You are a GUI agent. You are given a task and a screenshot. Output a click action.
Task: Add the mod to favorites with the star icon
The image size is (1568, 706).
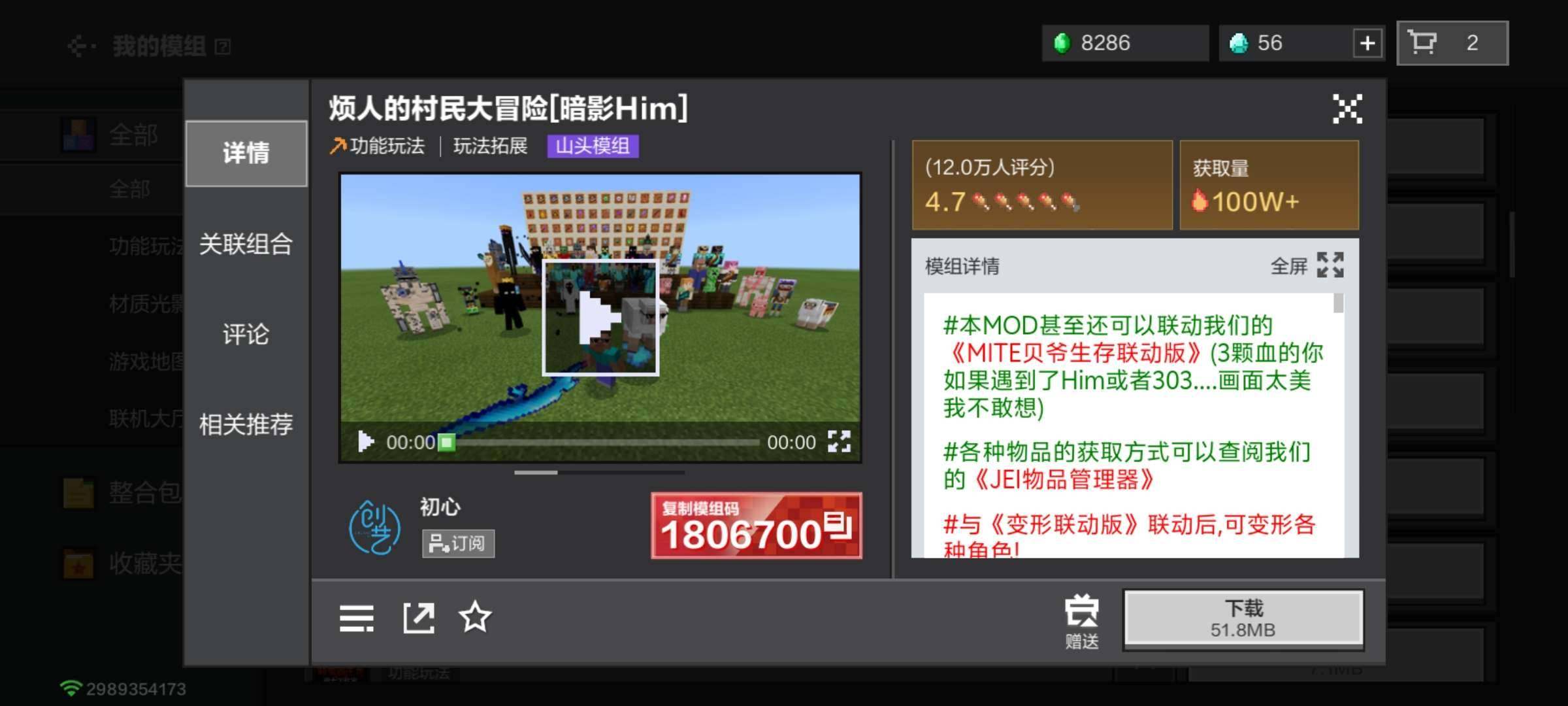click(475, 617)
